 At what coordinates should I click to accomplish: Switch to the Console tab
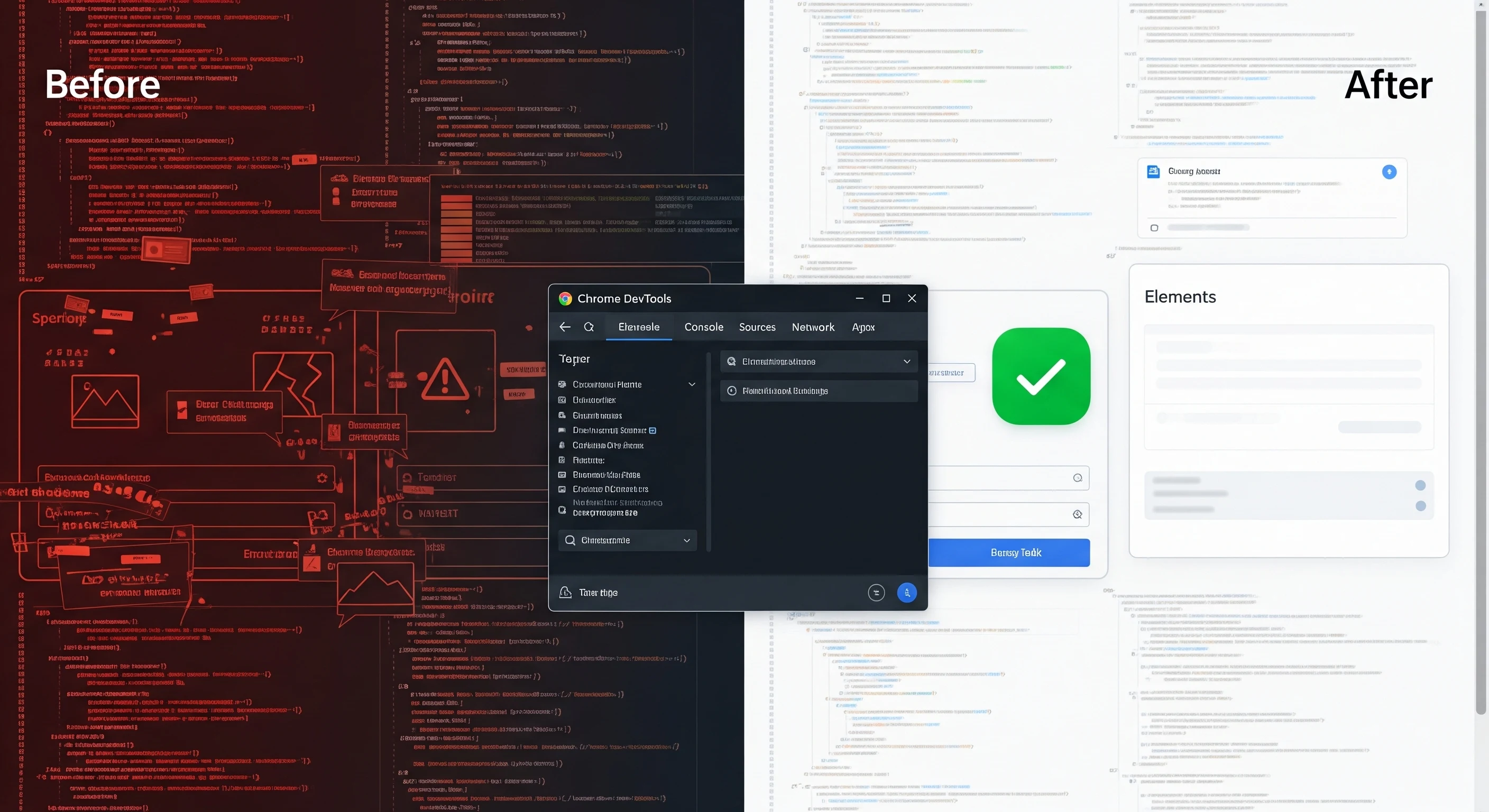click(703, 327)
